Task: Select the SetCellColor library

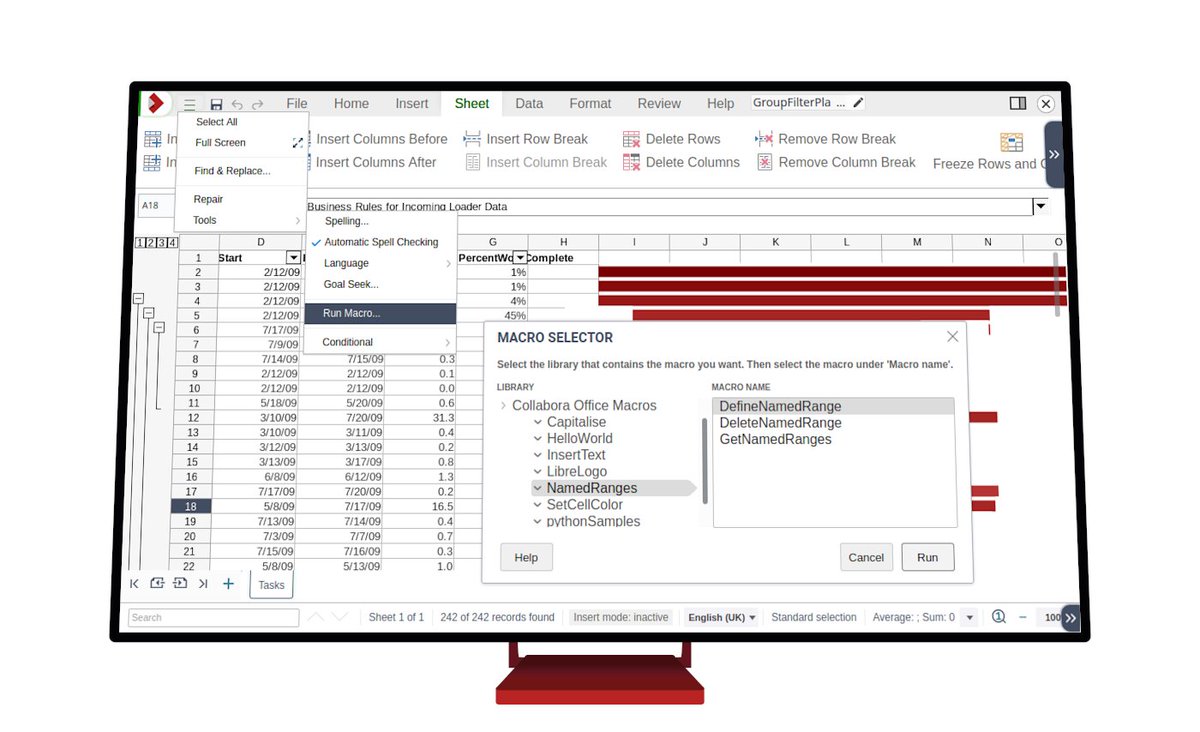Action: [584, 505]
